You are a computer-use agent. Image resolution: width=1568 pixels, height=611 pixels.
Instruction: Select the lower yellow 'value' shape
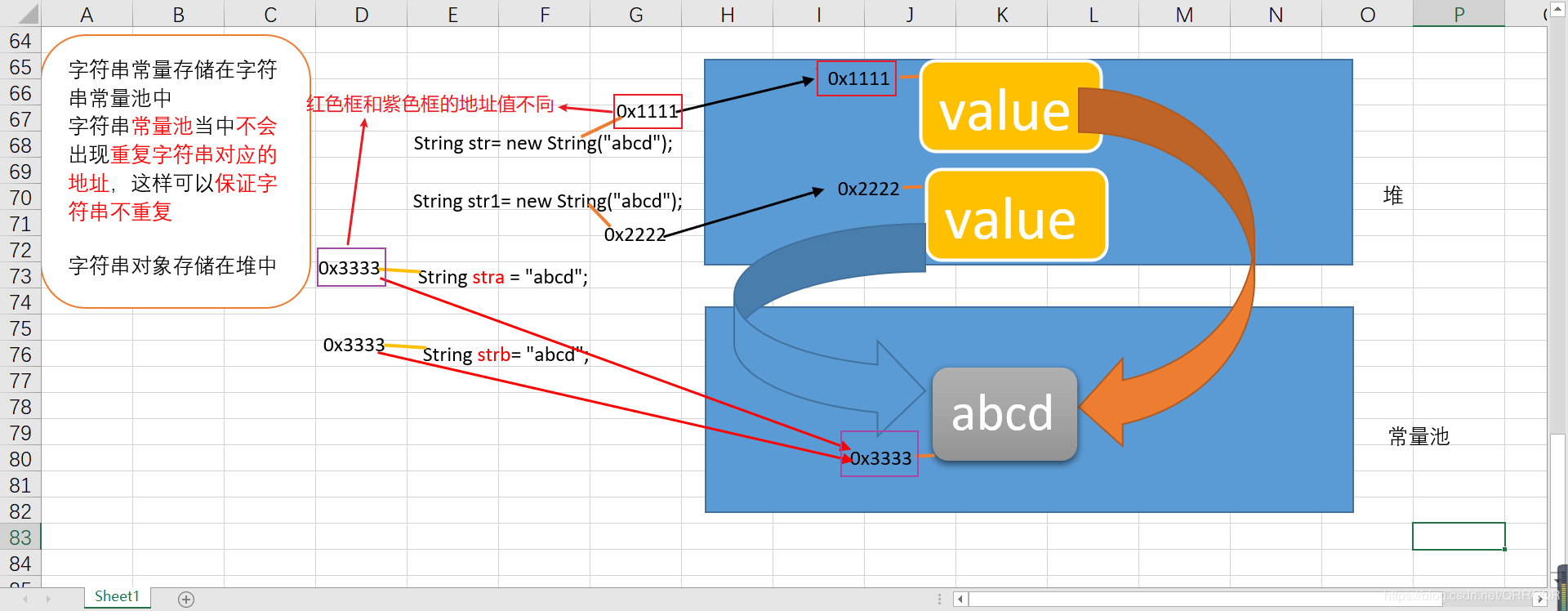(1017, 216)
